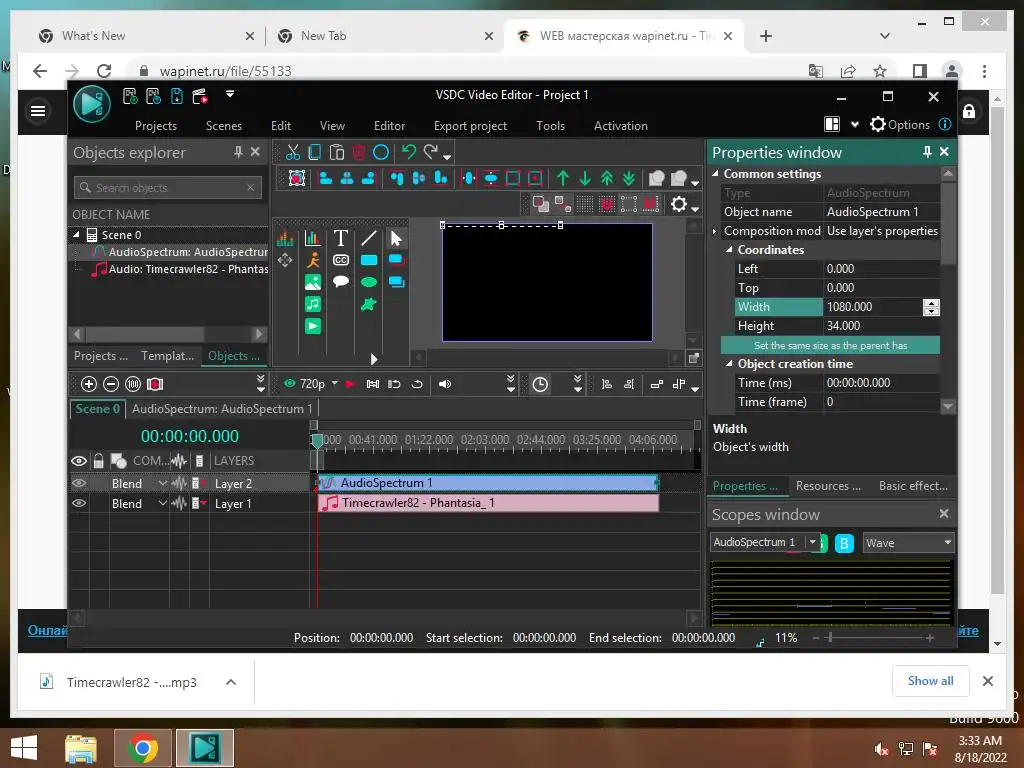Select the green Ellipse shape tool

pos(369,282)
